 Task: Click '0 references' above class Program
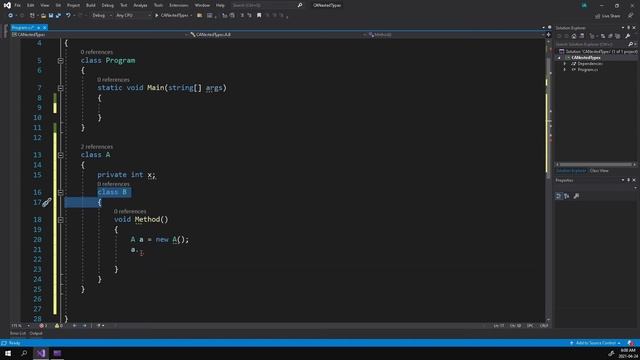[x=97, y=52]
